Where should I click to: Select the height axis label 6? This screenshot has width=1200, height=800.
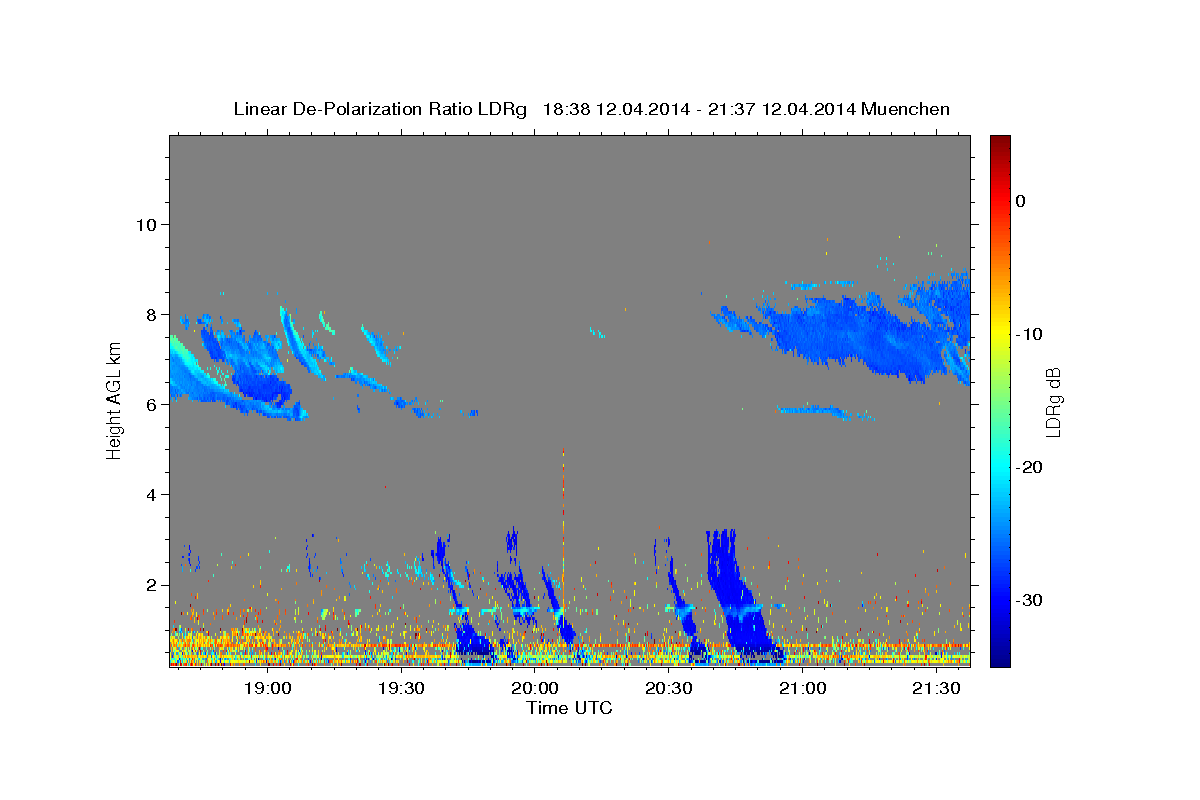pos(150,405)
